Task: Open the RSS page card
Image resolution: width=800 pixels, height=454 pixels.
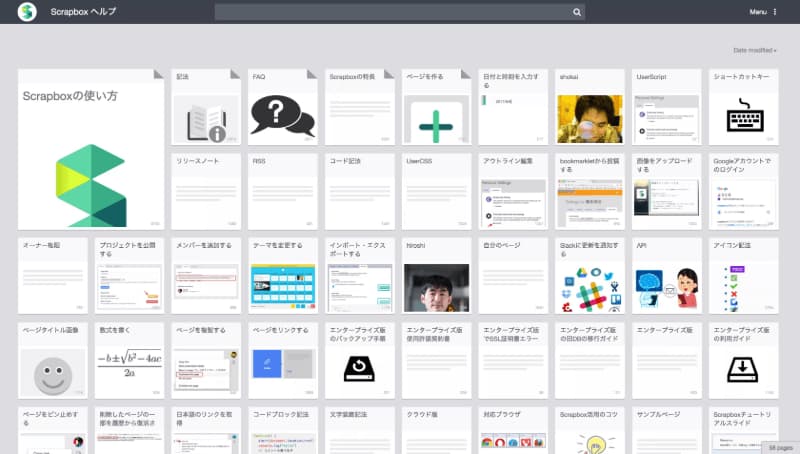Action: click(x=283, y=191)
